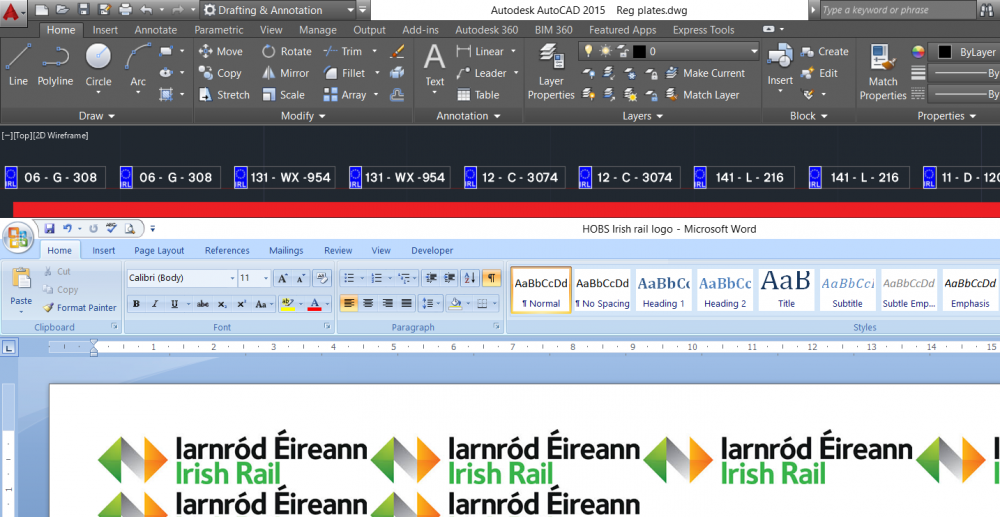Expand the AutoCAD Draw panel
Image resolution: width=1000 pixels, height=517 pixels.
tap(96, 116)
